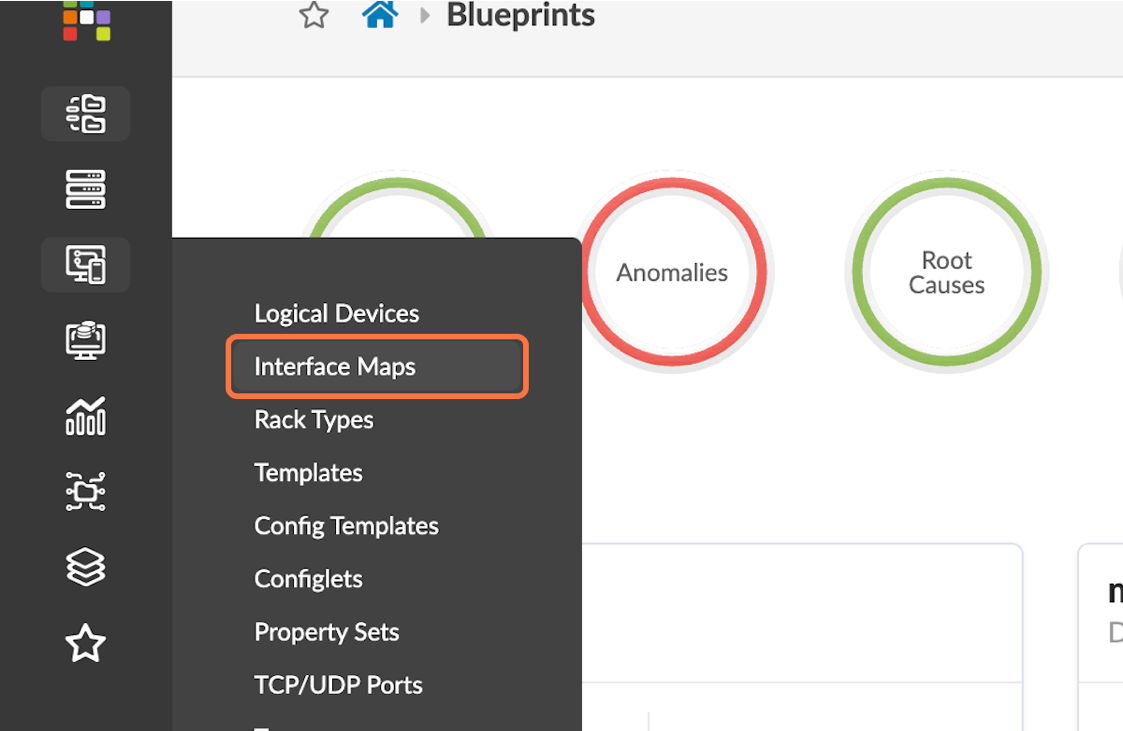Click the Root Causes status circle

click(946, 272)
